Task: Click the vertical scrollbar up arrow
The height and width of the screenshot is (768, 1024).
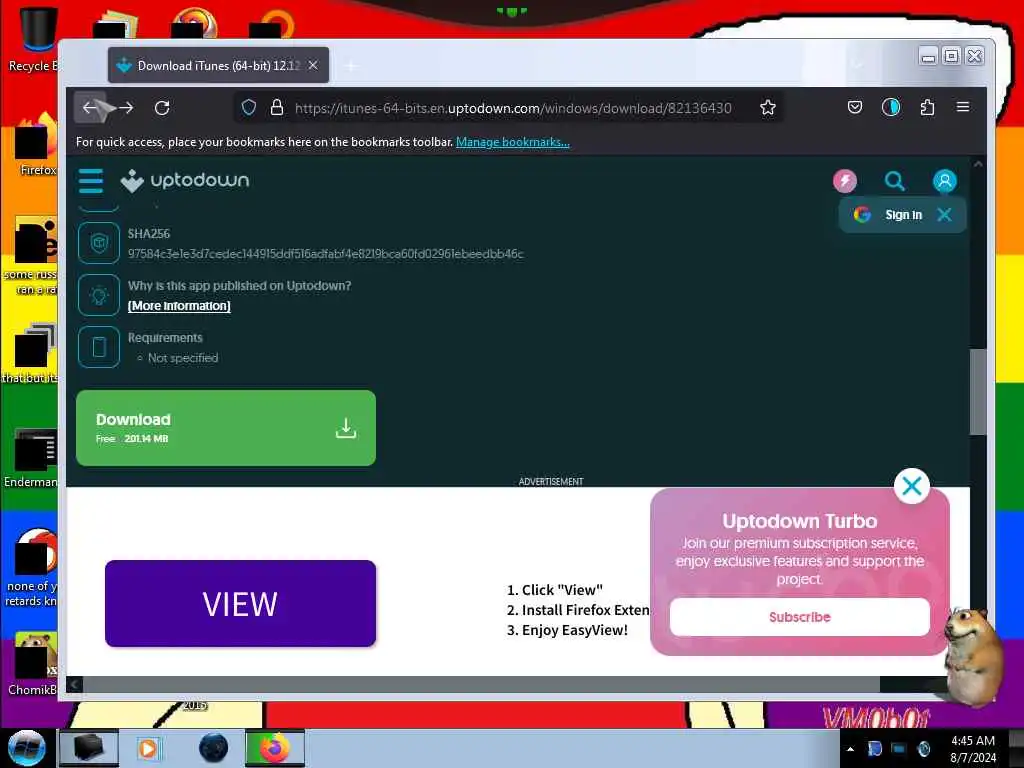Action: 978,164
